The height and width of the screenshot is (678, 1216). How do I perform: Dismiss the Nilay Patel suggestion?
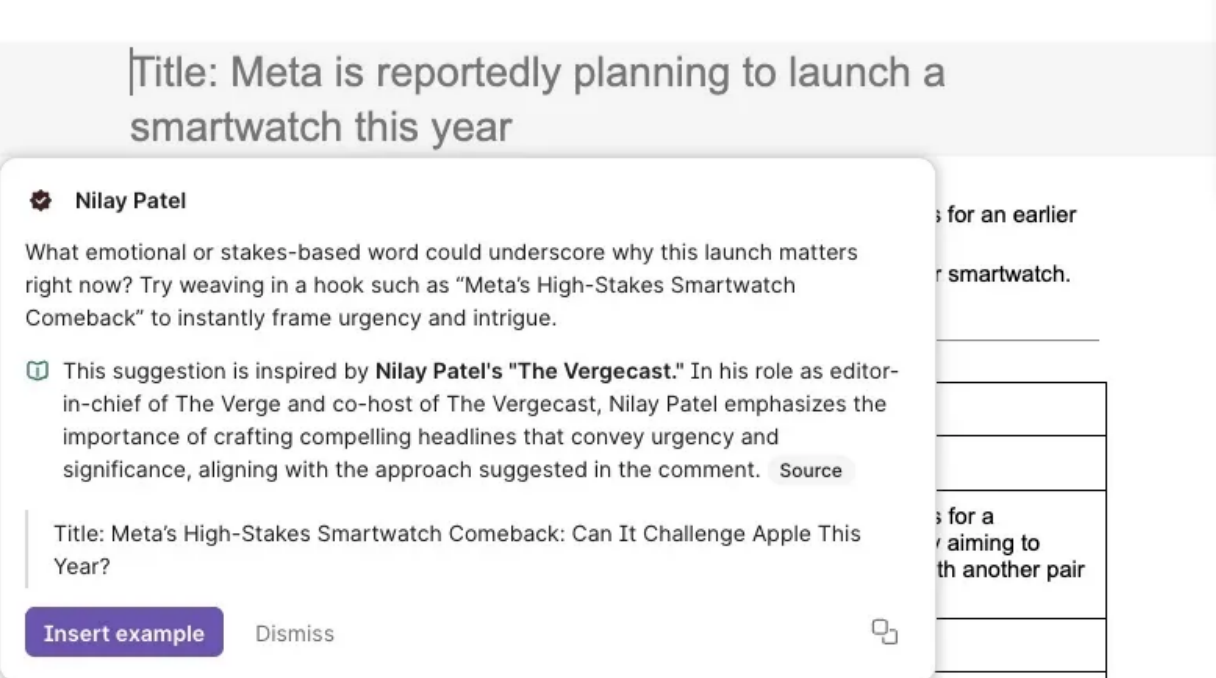tap(294, 633)
